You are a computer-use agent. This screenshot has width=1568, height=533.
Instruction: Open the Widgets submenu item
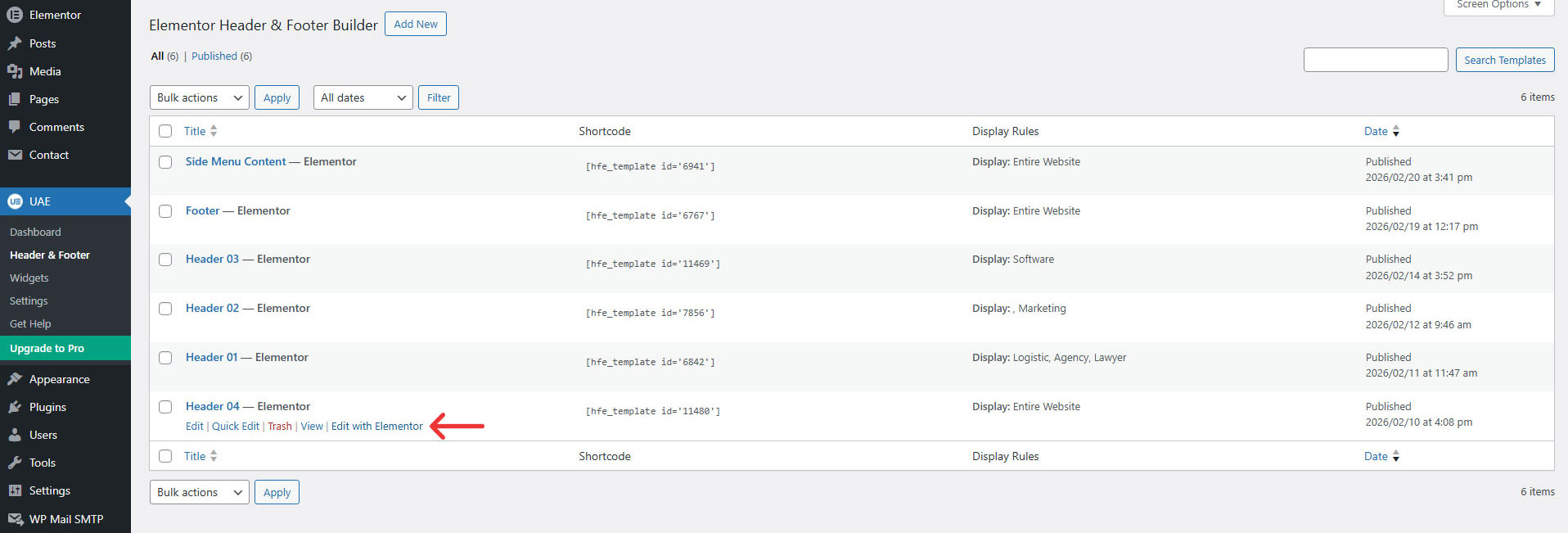click(x=29, y=278)
